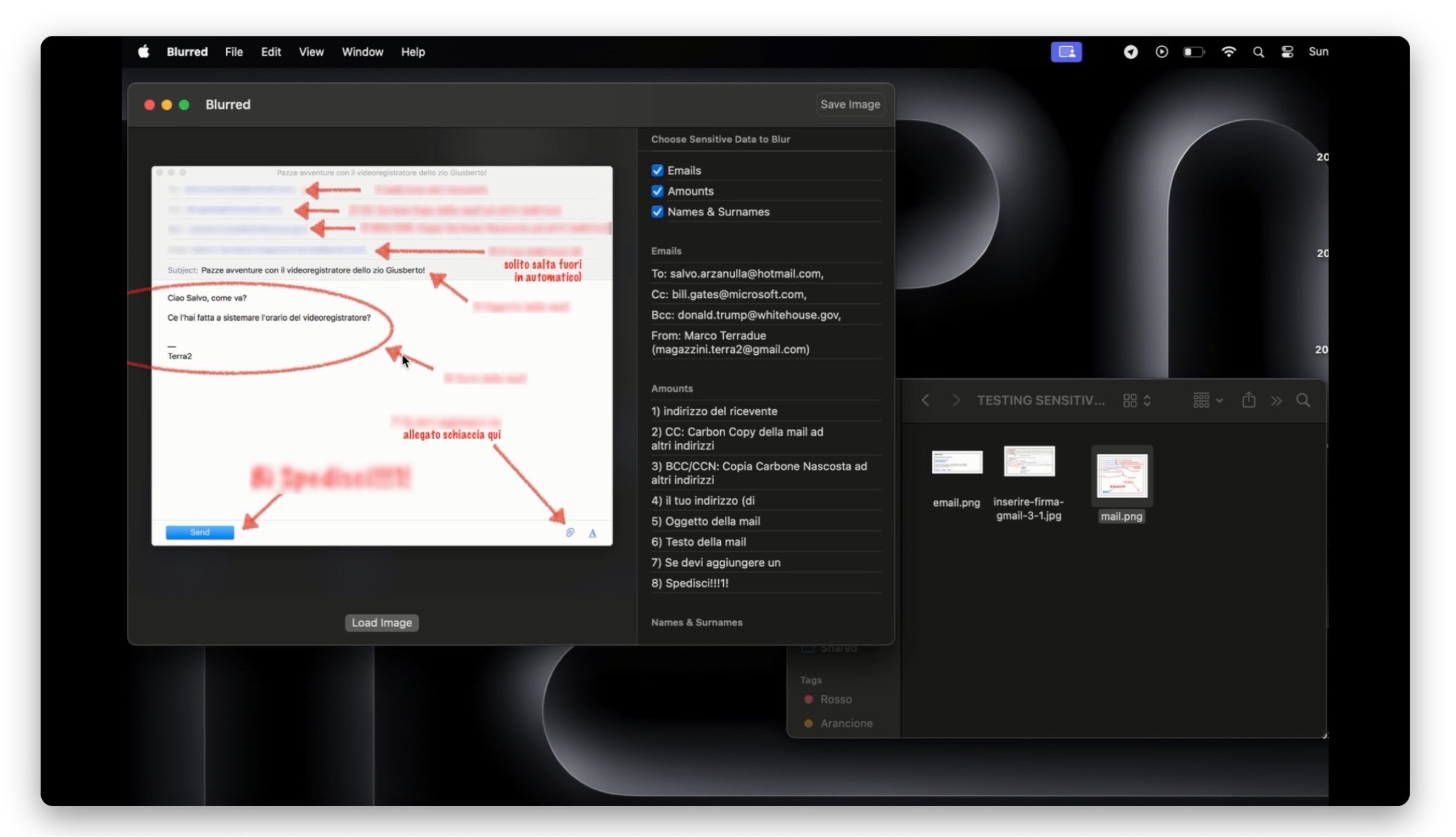
Task: Go back in Finder window
Action: pos(925,400)
